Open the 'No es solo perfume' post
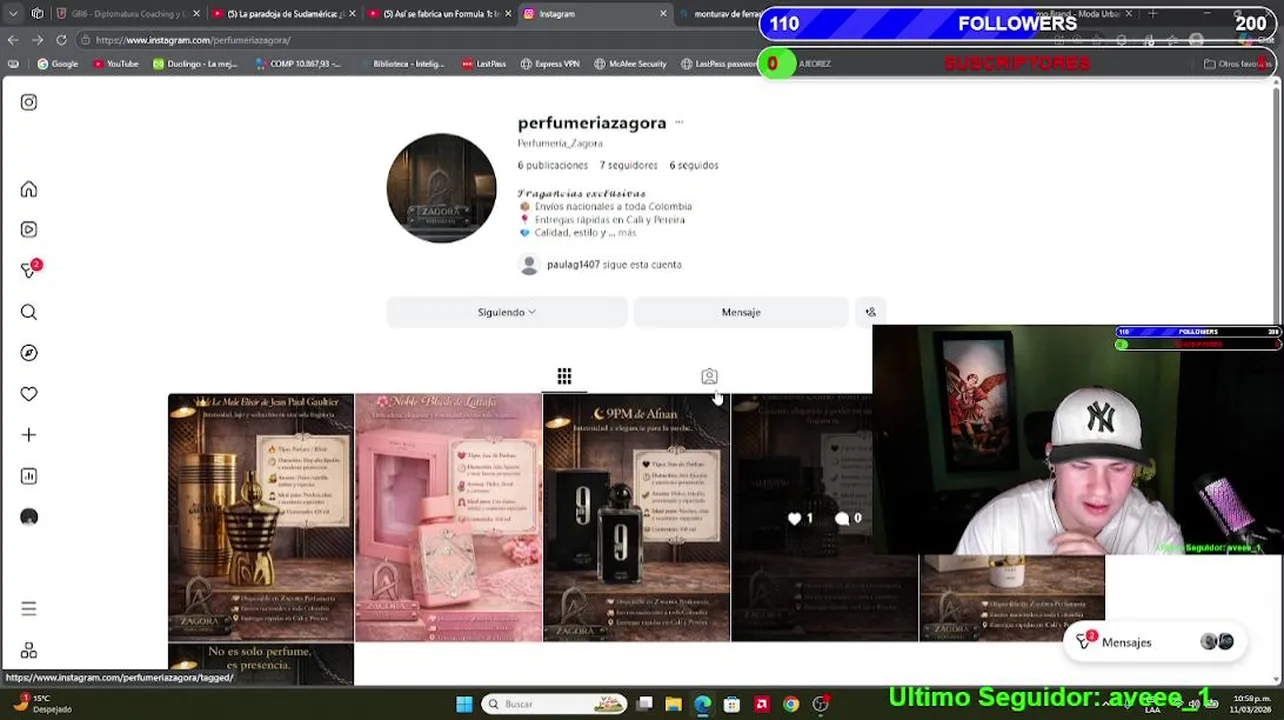This screenshot has width=1284, height=720. (261, 664)
